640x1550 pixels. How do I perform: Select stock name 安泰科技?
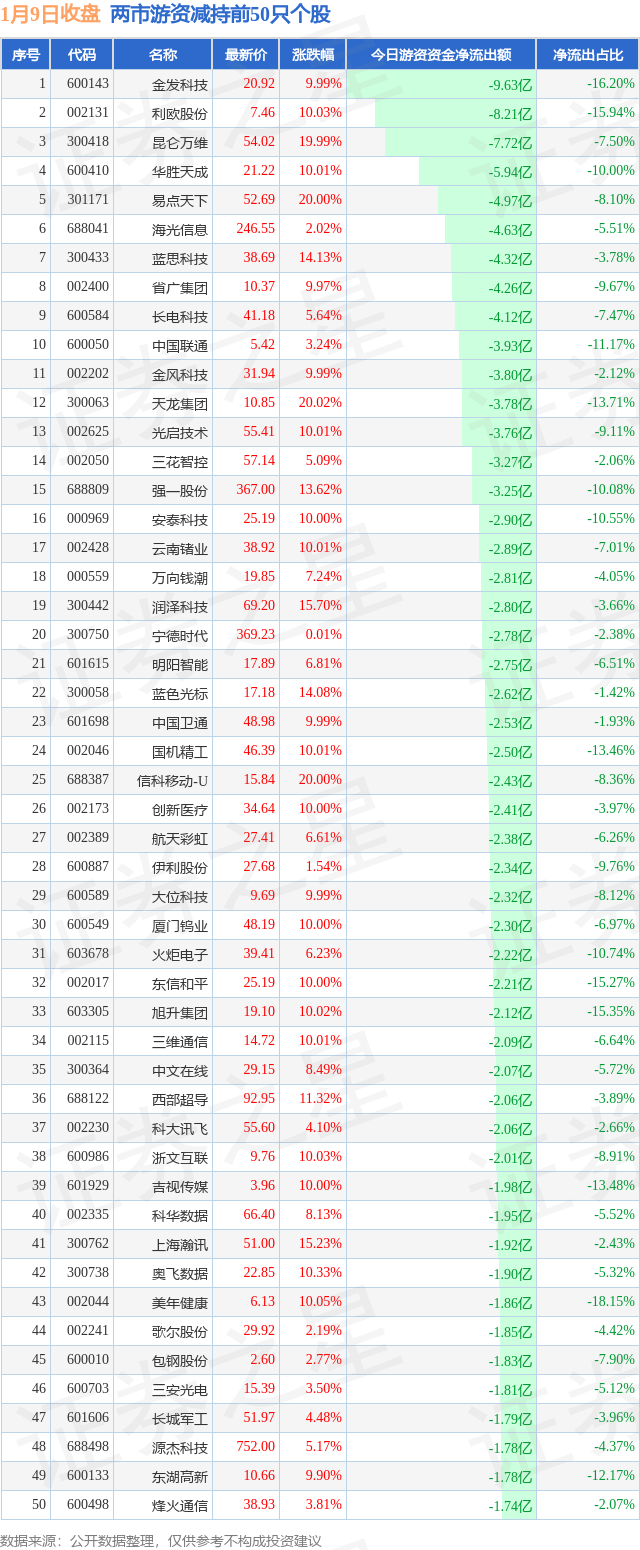pos(180,519)
